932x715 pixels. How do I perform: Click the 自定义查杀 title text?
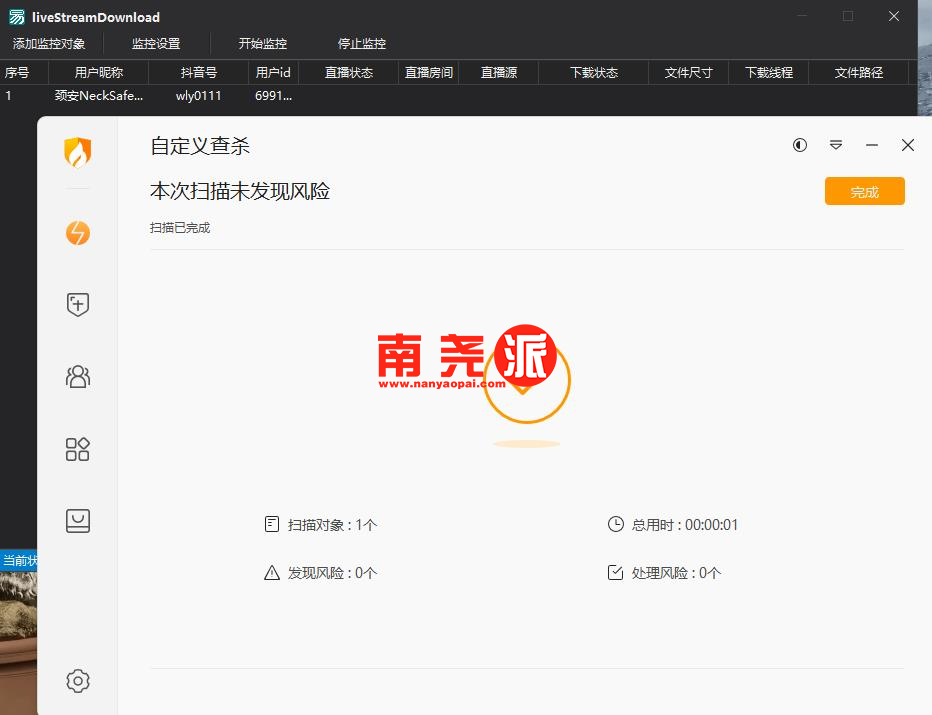pos(200,146)
